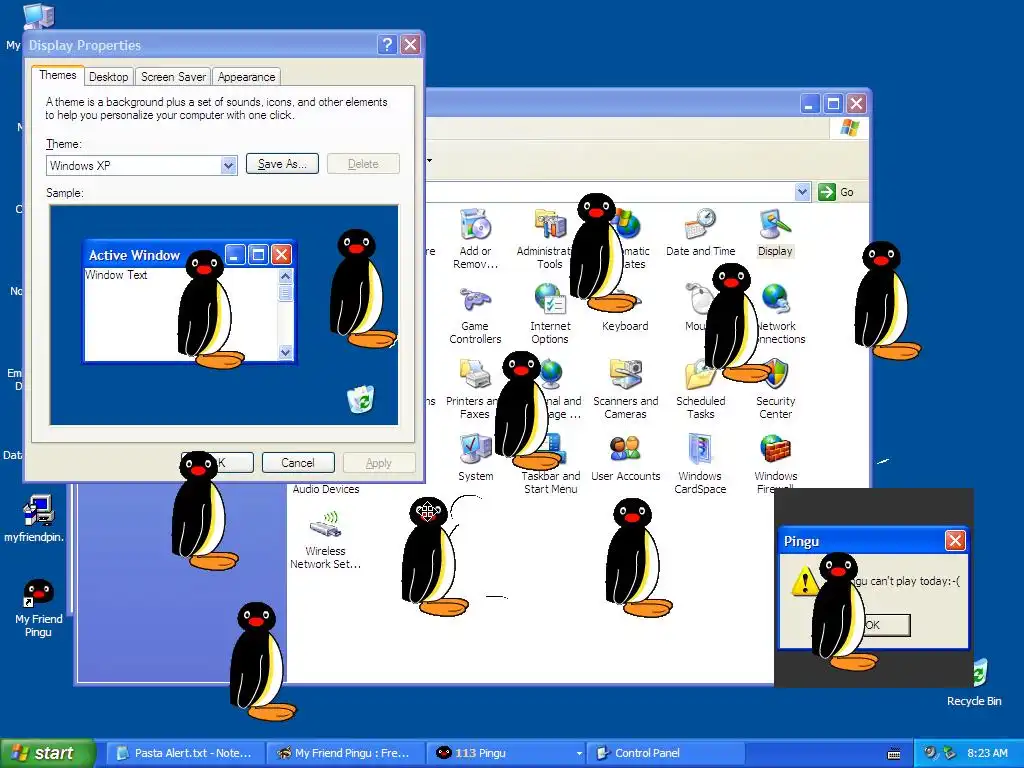Viewport: 1024px width, 768px height.
Task: Expand the Theme combo box showing Windows XP
Action: 228,165
